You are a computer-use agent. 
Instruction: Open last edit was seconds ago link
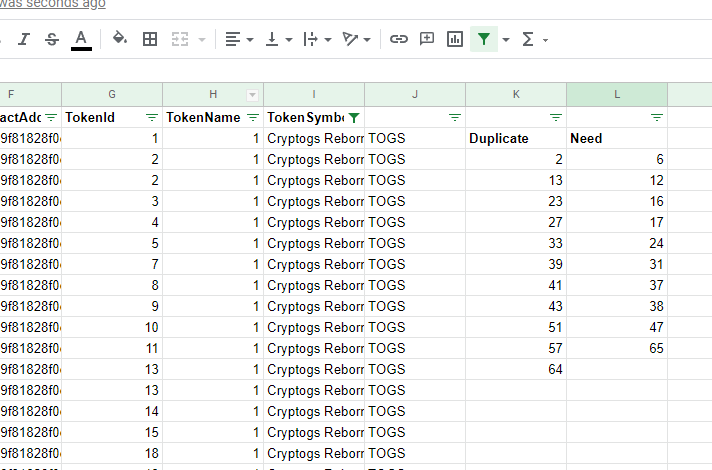53,4
